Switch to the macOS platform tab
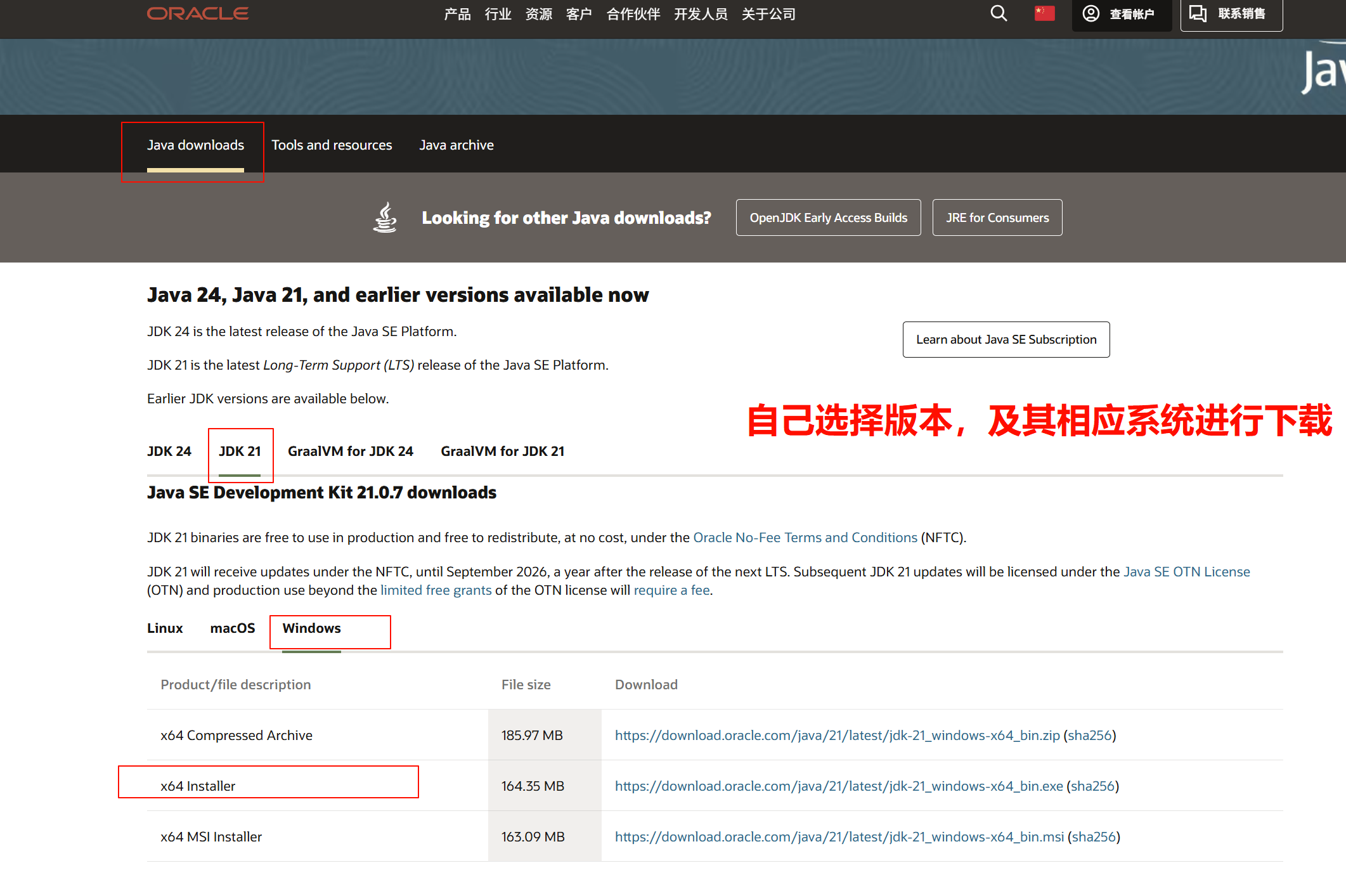Viewport: 1346px width, 896px height. 232,628
